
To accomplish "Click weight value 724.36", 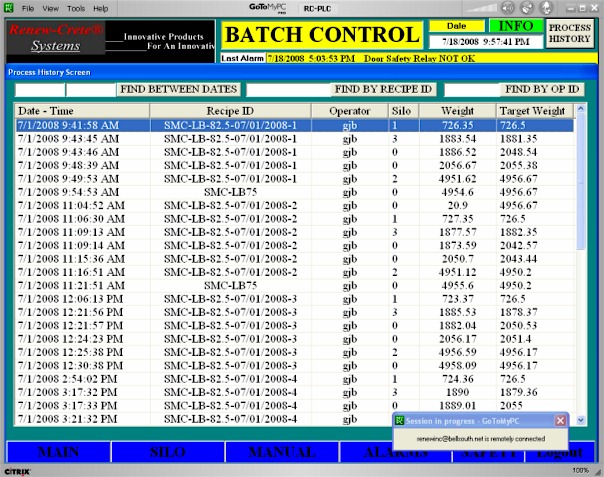I will click(x=458, y=379).
